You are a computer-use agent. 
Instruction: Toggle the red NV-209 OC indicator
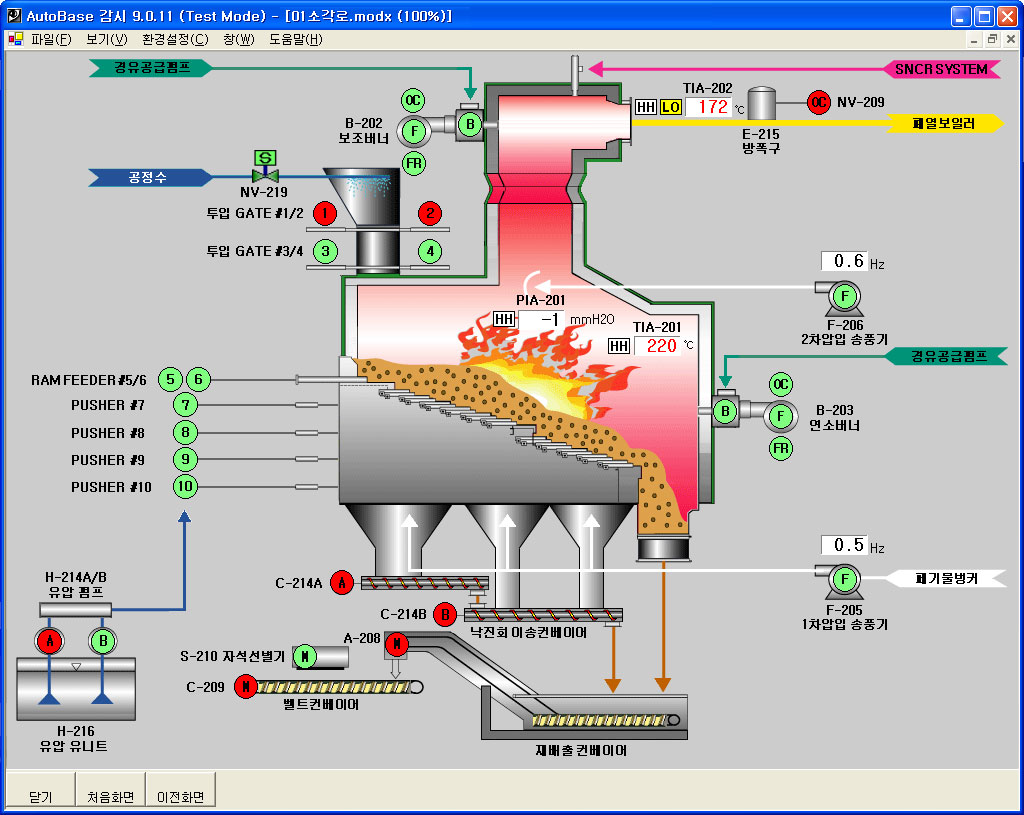819,102
